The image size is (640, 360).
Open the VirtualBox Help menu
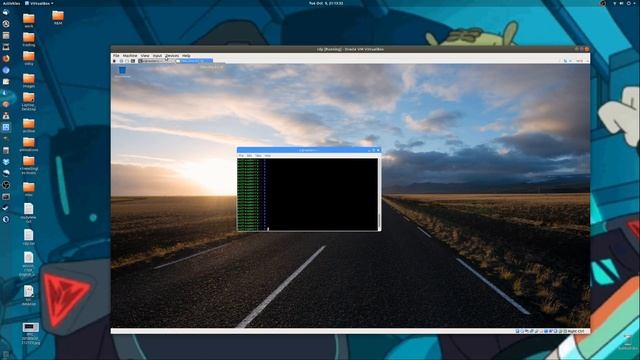coord(186,56)
